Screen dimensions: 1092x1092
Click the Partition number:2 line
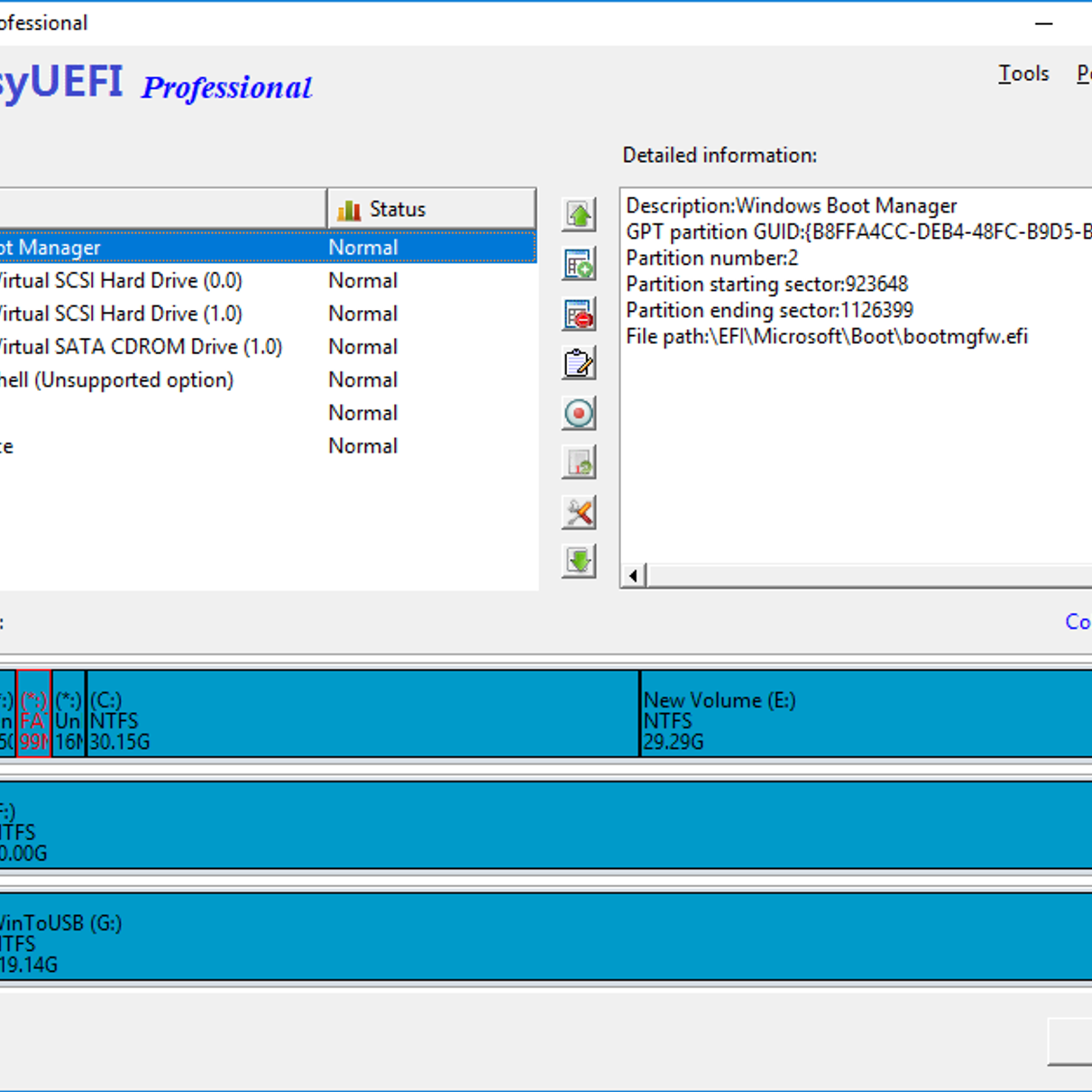pyautogui.click(x=712, y=258)
